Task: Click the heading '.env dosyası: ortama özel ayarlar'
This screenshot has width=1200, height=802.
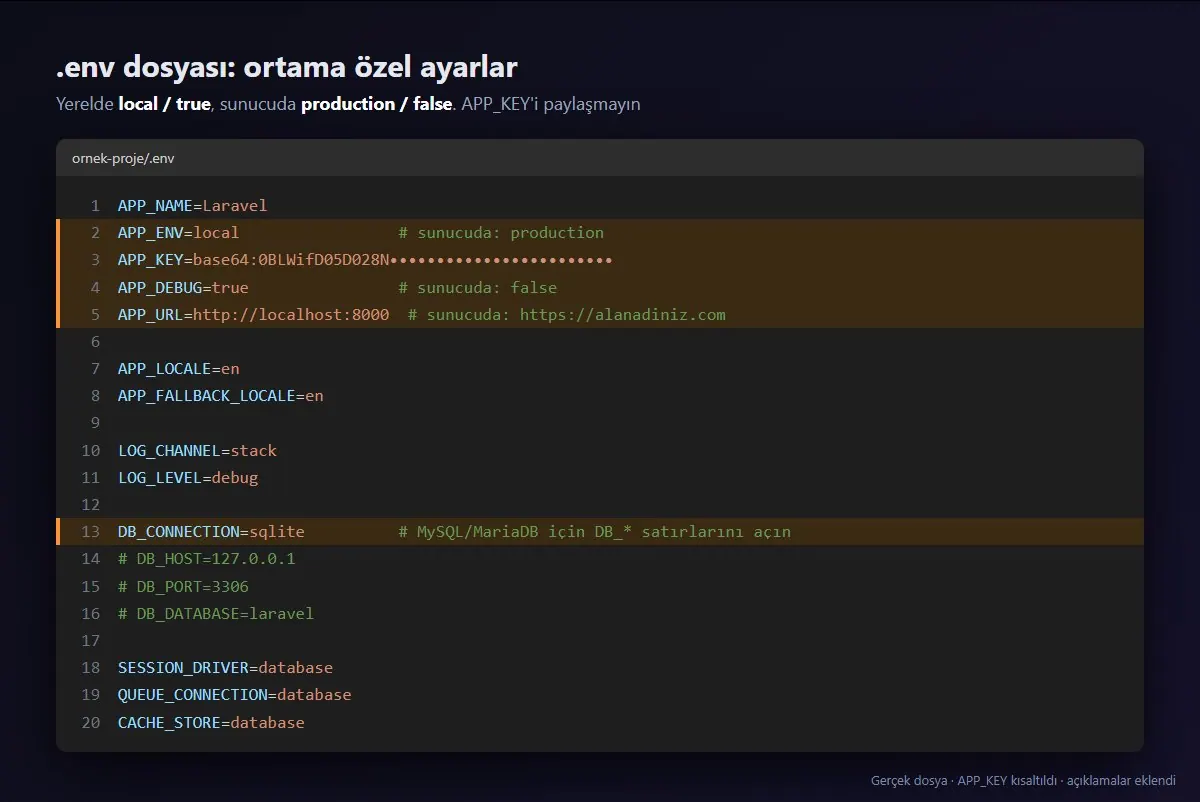Action: pyautogui.click(x=287, y=68)
